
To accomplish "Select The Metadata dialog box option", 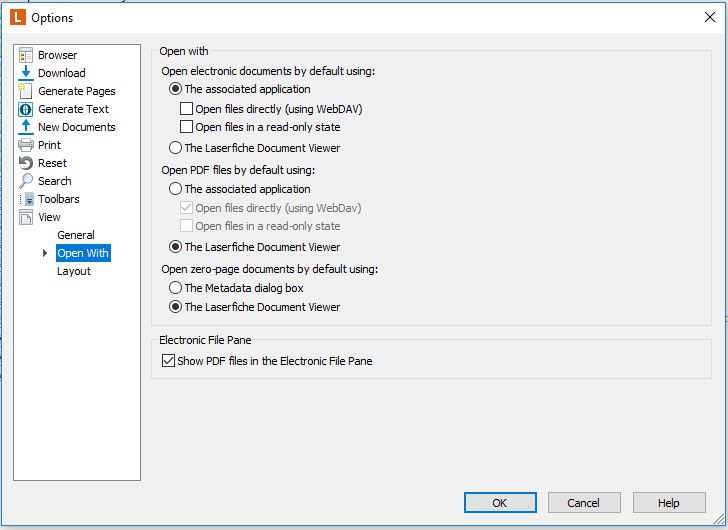I will point(176,288).
